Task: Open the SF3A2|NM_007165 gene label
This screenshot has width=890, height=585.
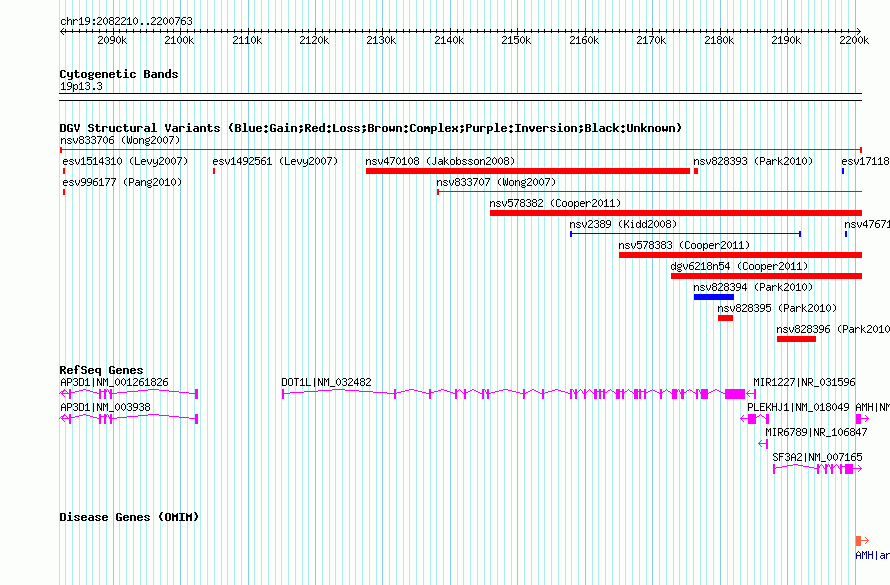Action: pos(817,457)
